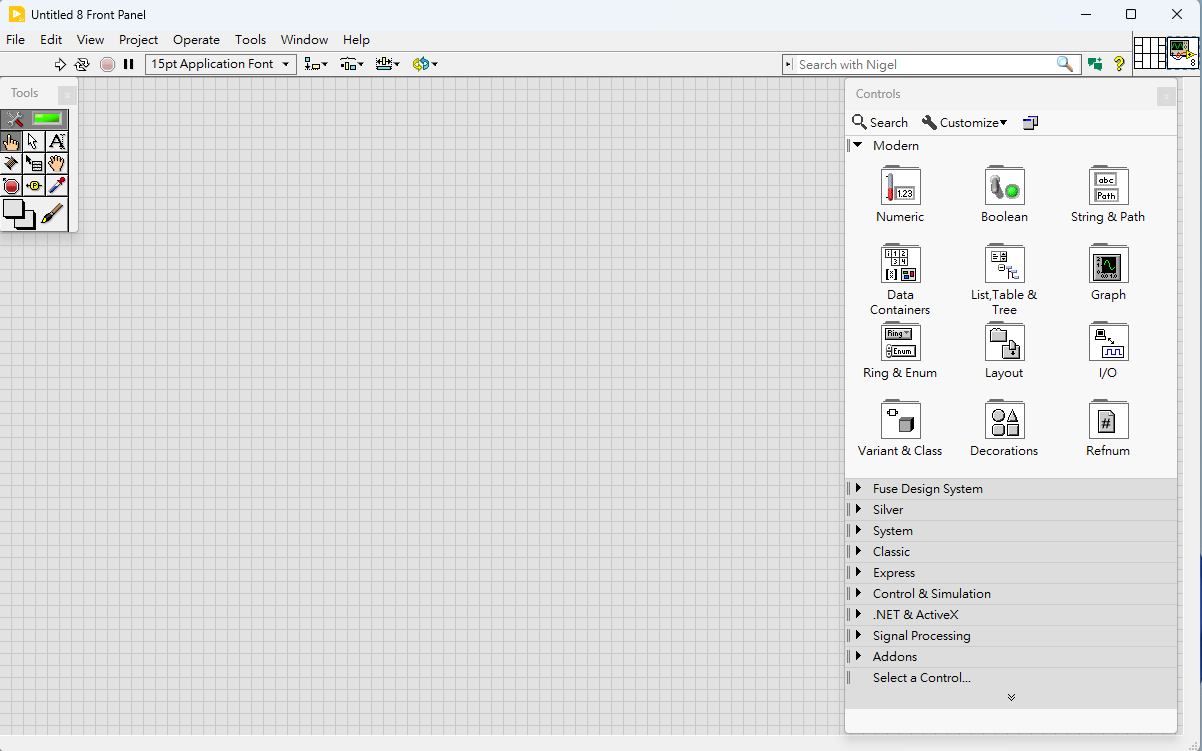Image resolution: width=1202 pixels, height=751 pixels.
Task: Click the Run Continuously button
Action: tap(83, 64)
